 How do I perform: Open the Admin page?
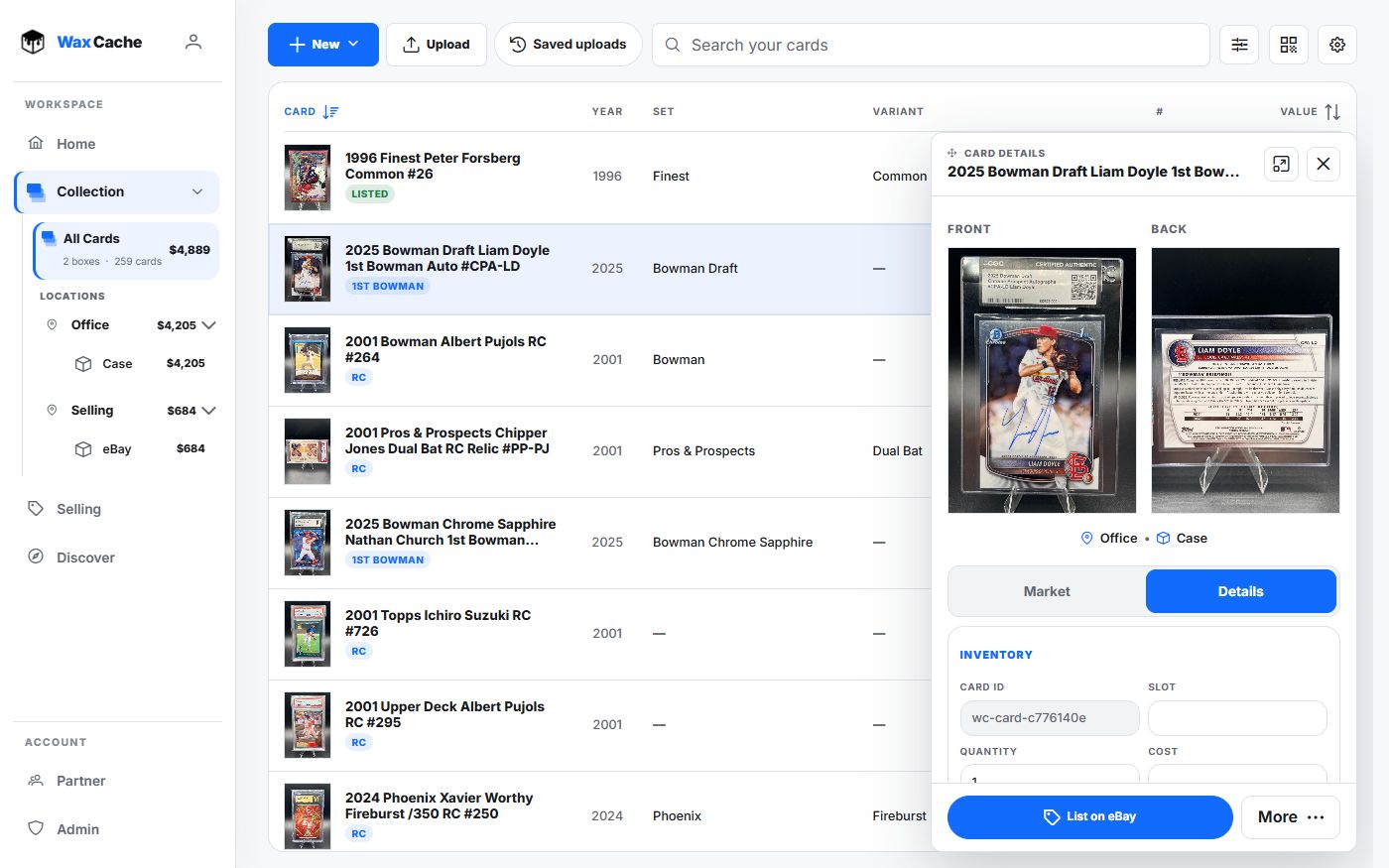[117, 829]
